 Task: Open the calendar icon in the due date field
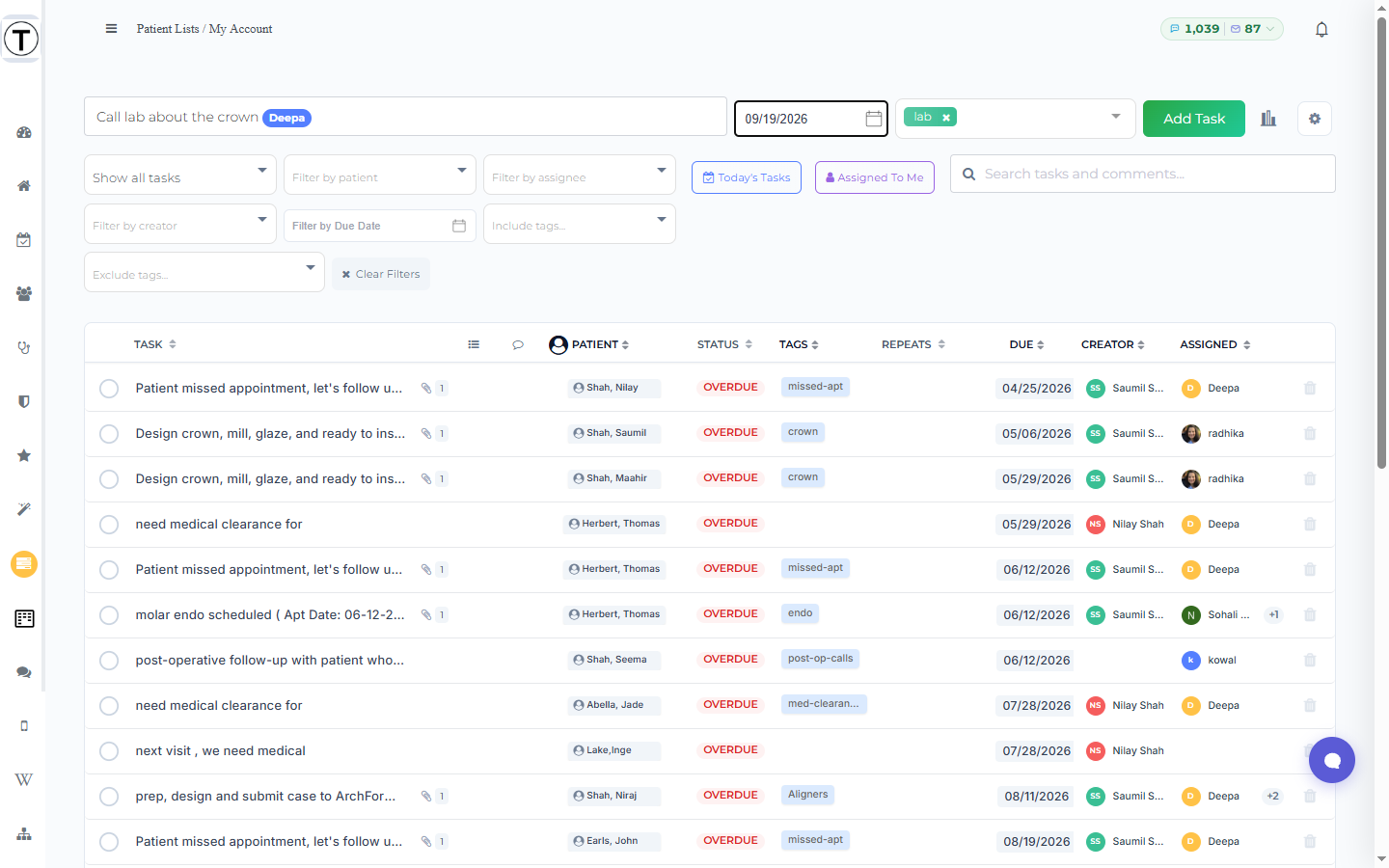[x=874, y=119]
